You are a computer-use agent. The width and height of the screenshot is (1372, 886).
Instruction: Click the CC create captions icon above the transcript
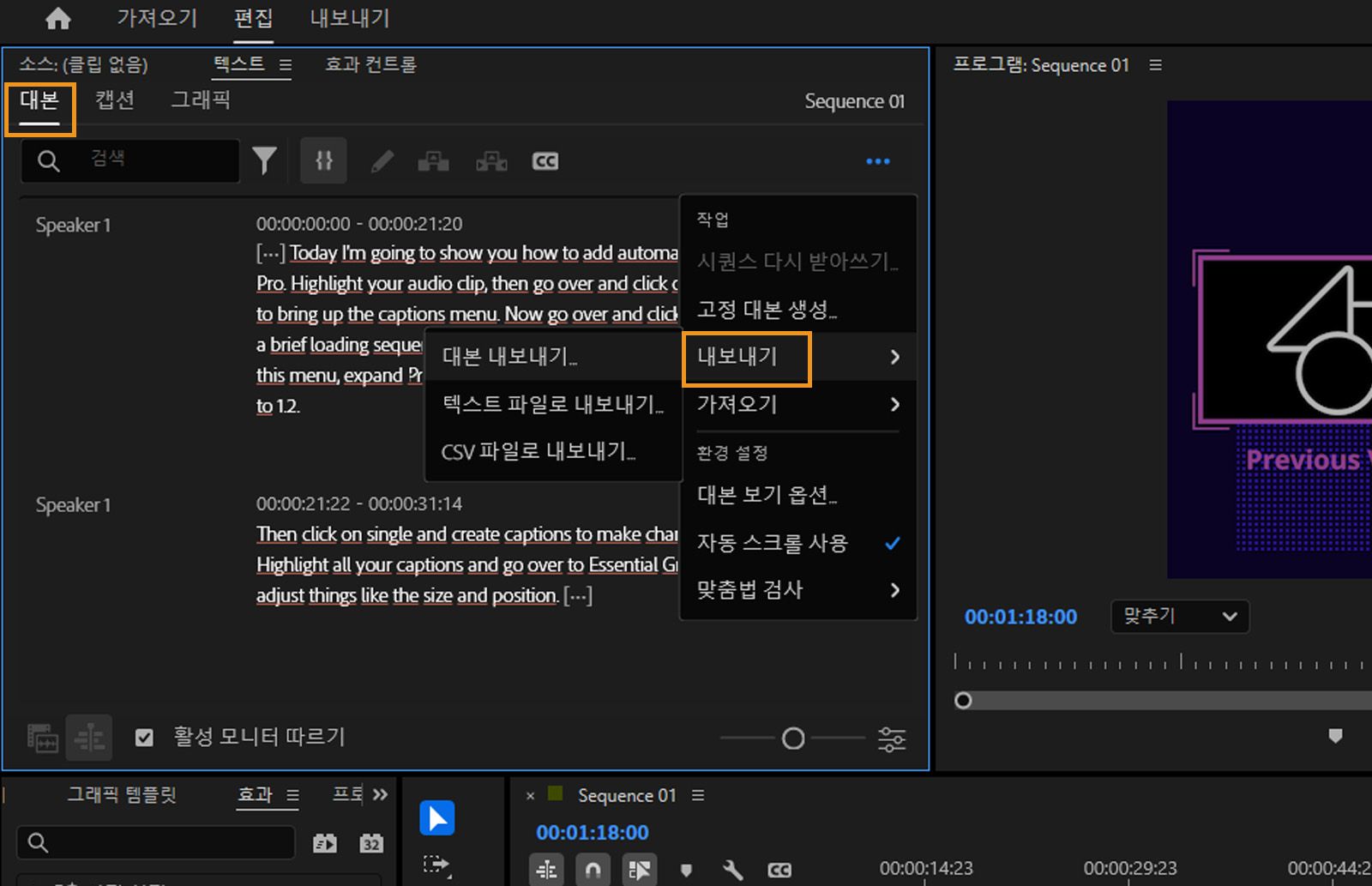545,160
